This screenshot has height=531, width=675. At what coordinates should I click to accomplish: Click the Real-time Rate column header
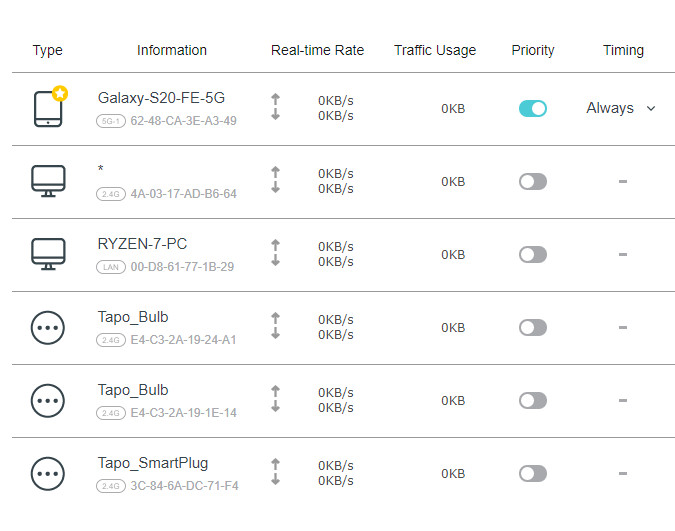pos(317,50)
